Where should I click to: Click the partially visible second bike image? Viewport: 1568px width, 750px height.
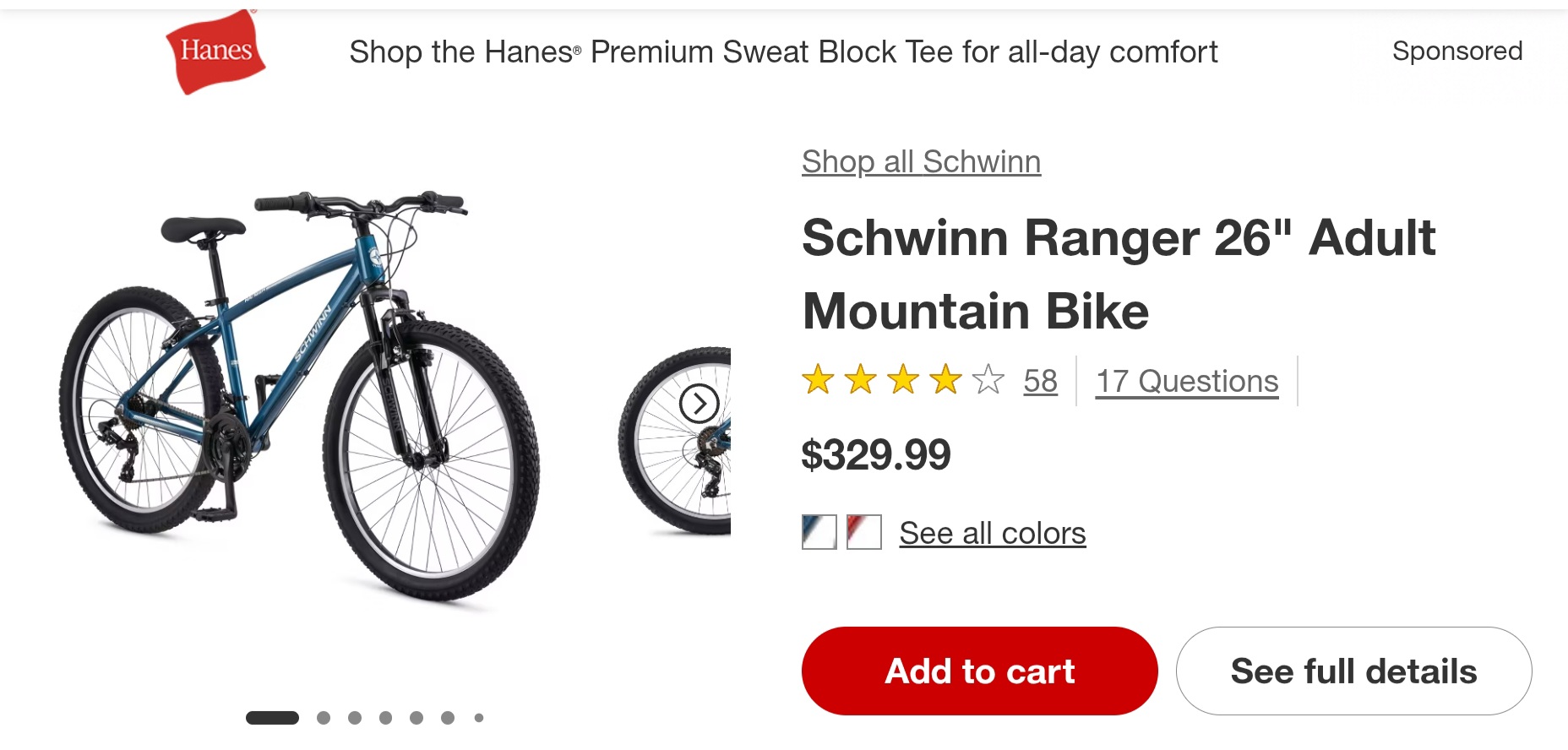click(674, 441)
